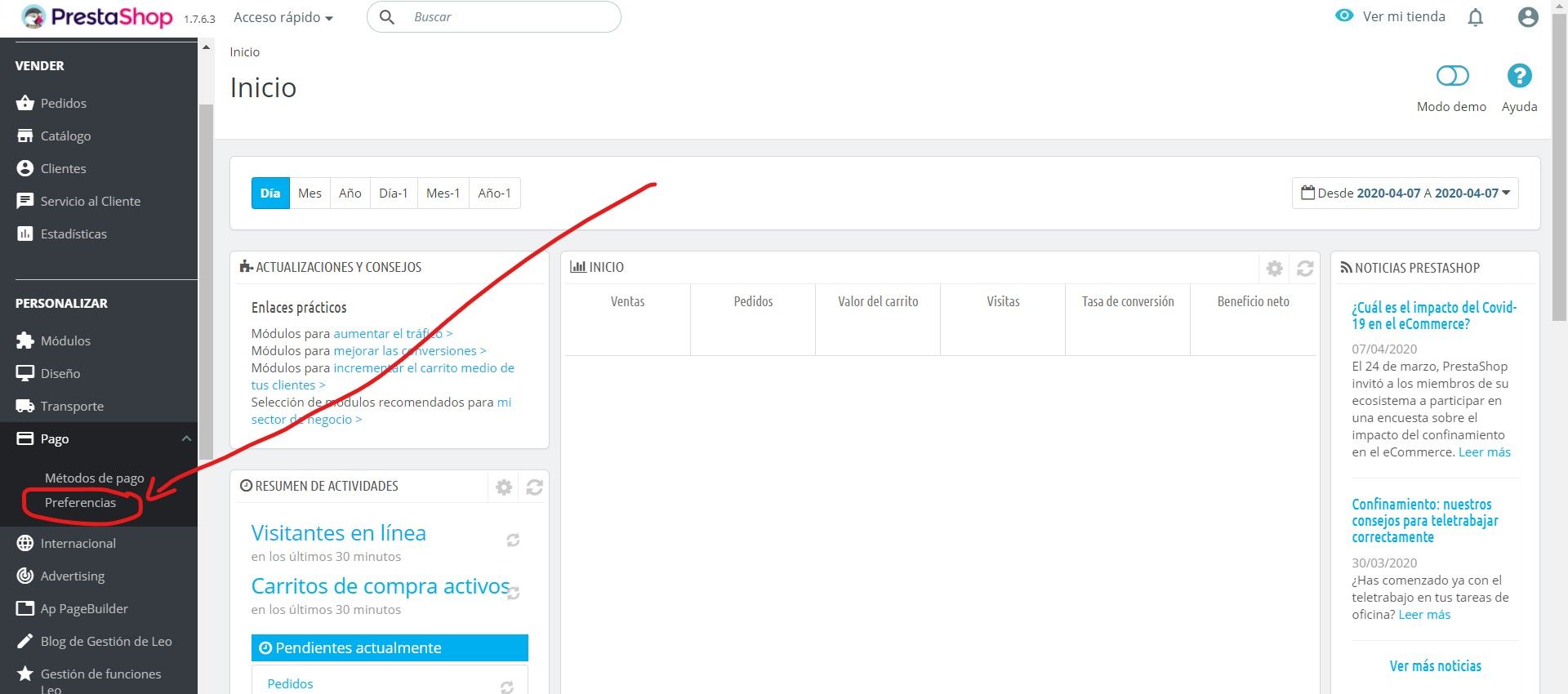
Task: Open the date range picker dropdown
Action: point(1405,193)
